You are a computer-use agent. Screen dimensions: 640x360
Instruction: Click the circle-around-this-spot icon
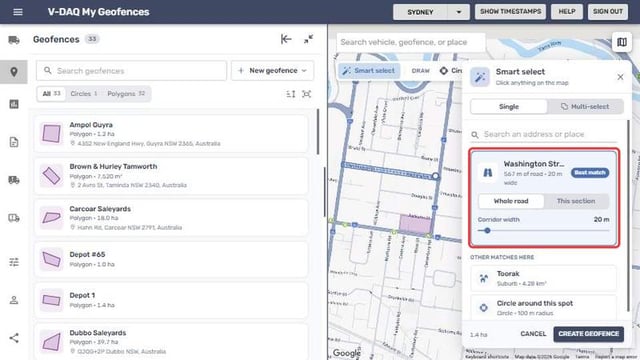[x=484, y=308]
